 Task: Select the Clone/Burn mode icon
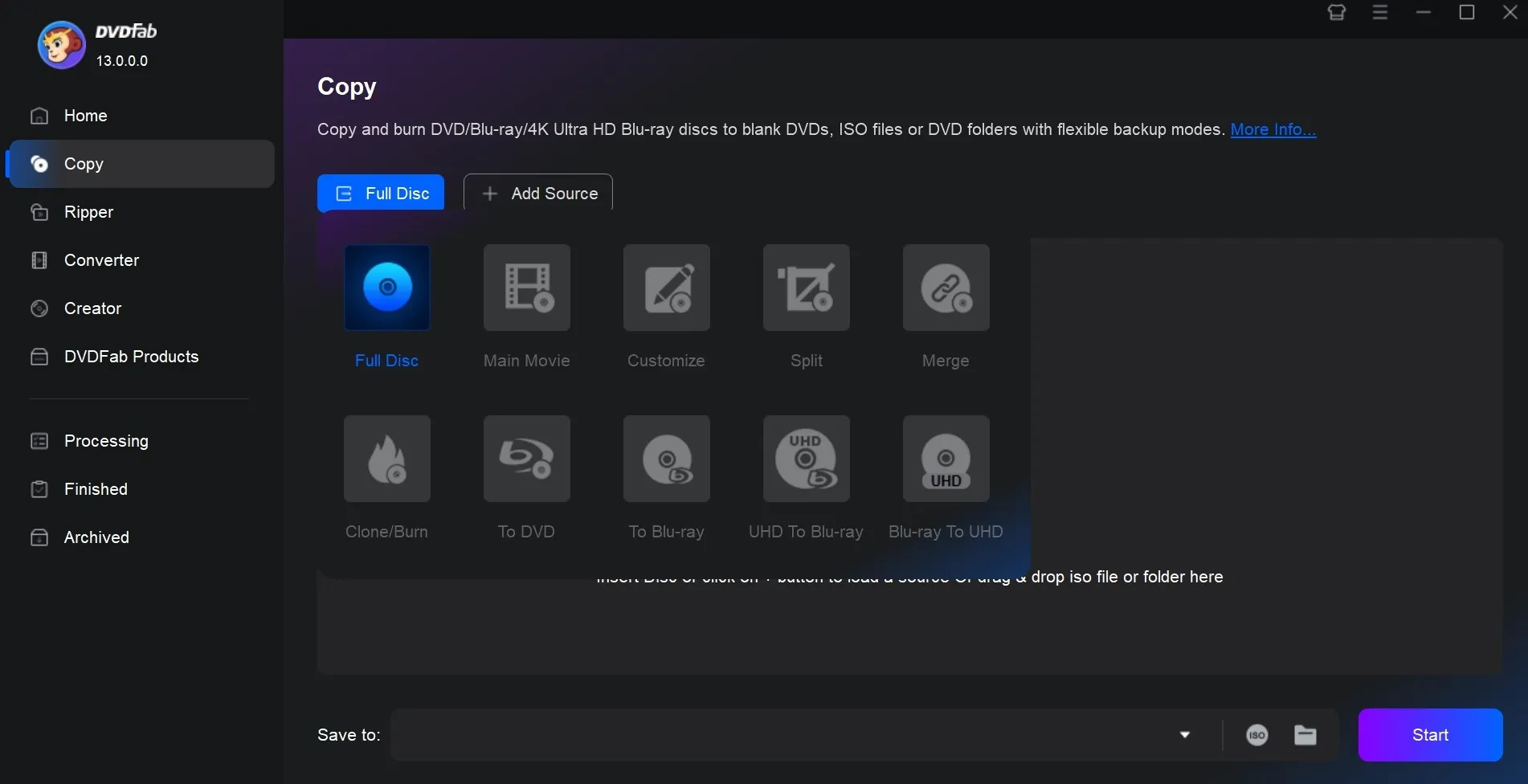click(x=386, y=459)
